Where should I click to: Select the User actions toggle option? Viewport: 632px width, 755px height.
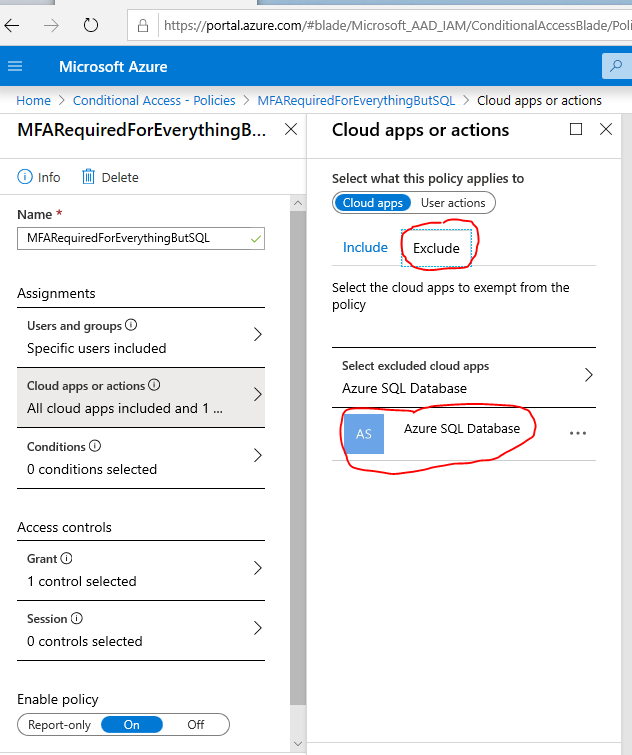[453, 203]
